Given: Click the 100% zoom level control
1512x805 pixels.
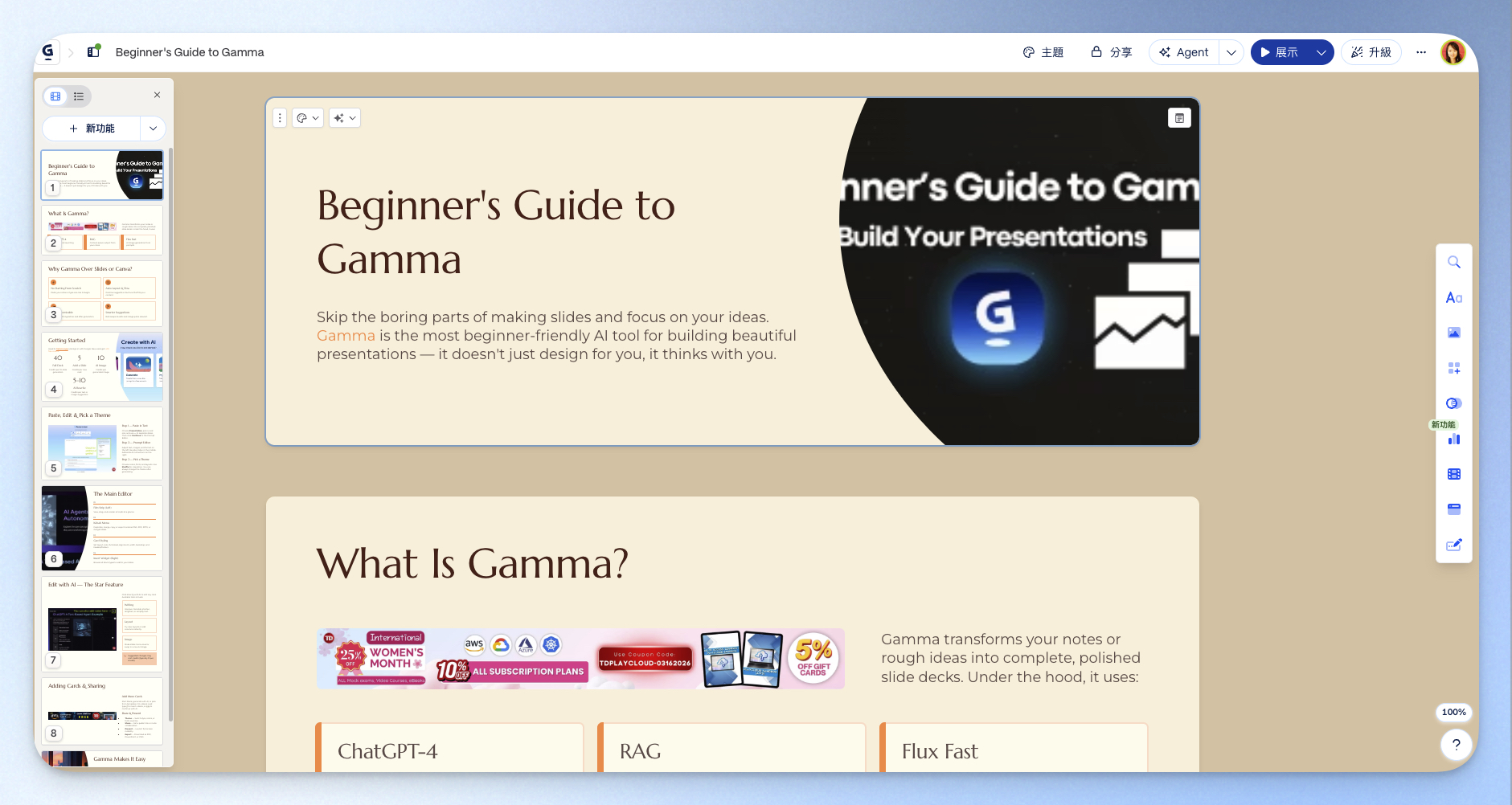Looking at the screenshot, I should coord(1453,712).
